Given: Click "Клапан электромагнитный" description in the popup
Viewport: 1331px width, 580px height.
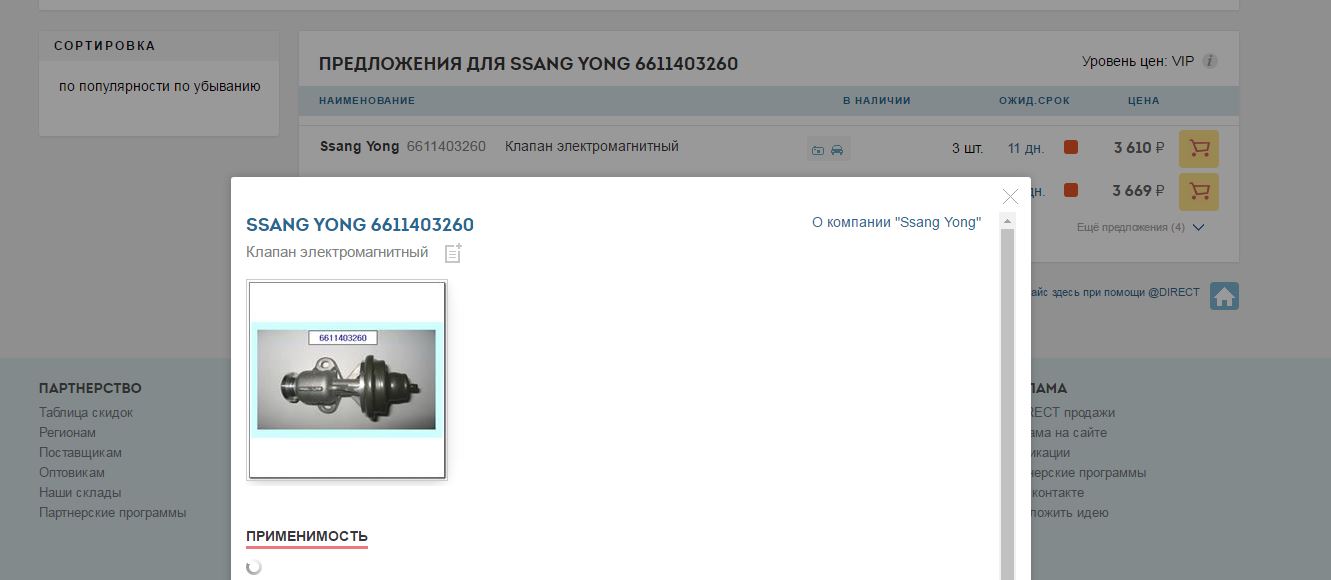Looking at the screenshot, I should click(337, 252).
